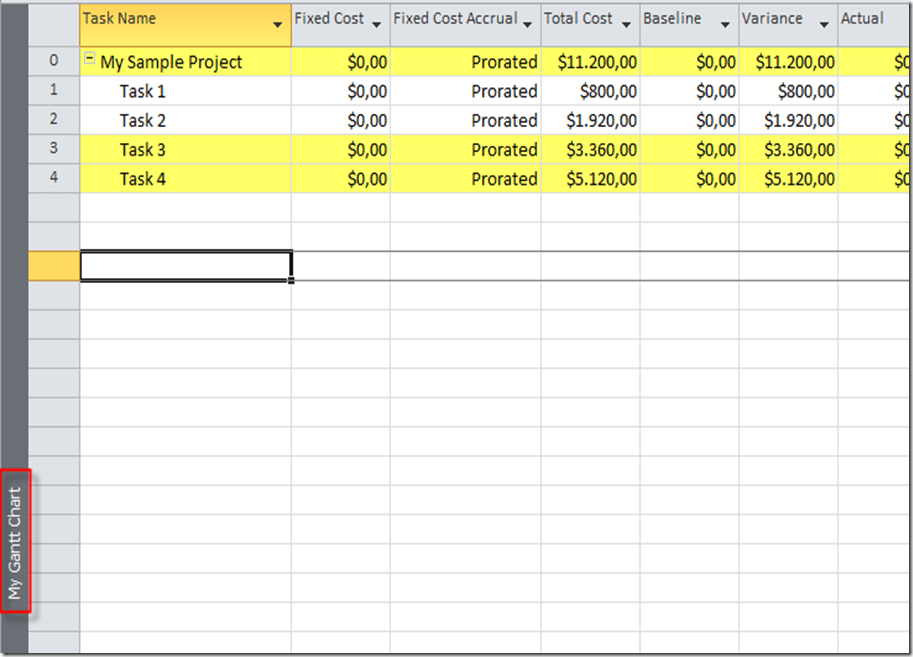Open the Fixed Cost column dropdown arrow
This screenshot has width=913, height=657.
(x=376, y=25)
